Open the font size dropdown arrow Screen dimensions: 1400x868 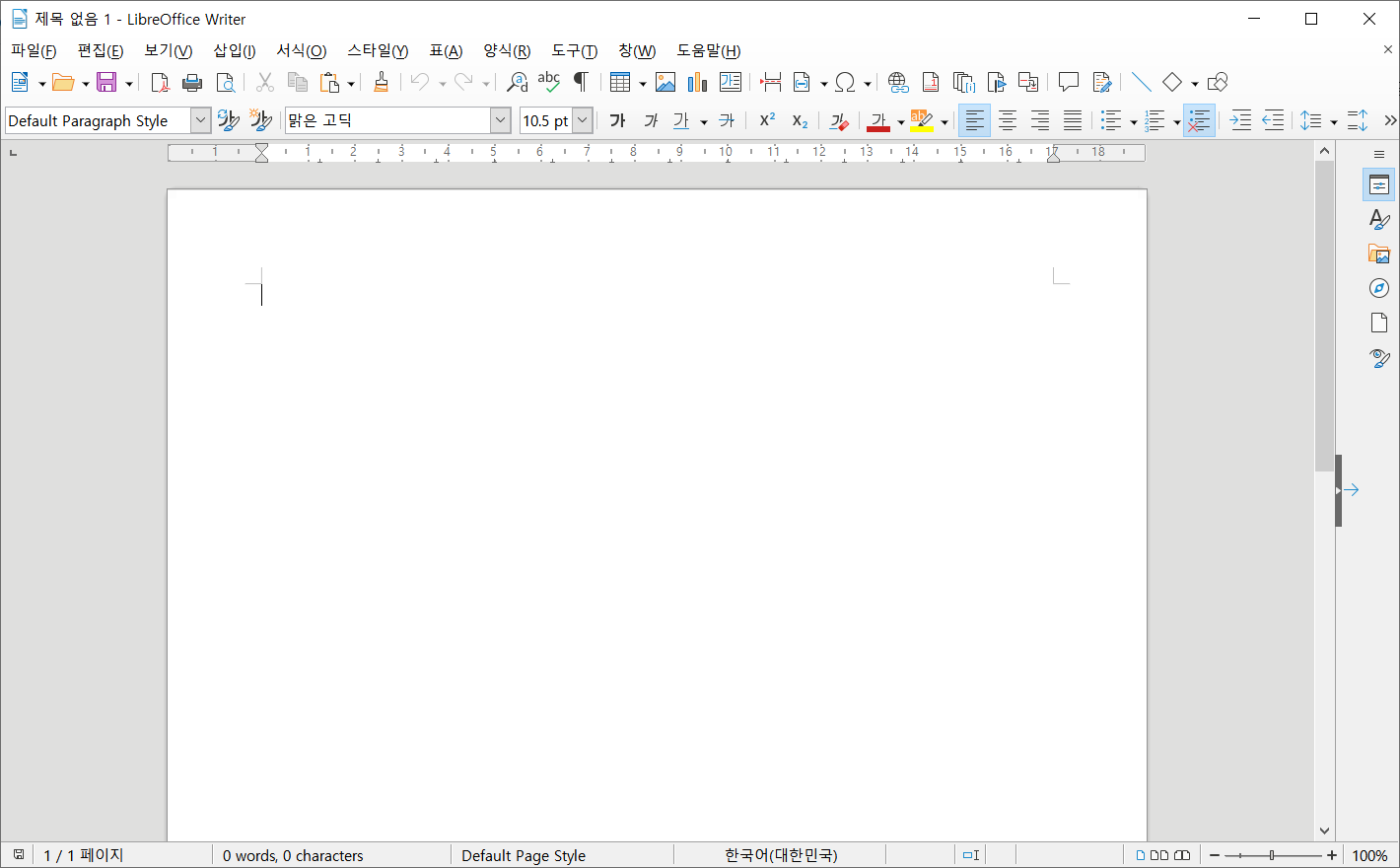click(583, 120)
